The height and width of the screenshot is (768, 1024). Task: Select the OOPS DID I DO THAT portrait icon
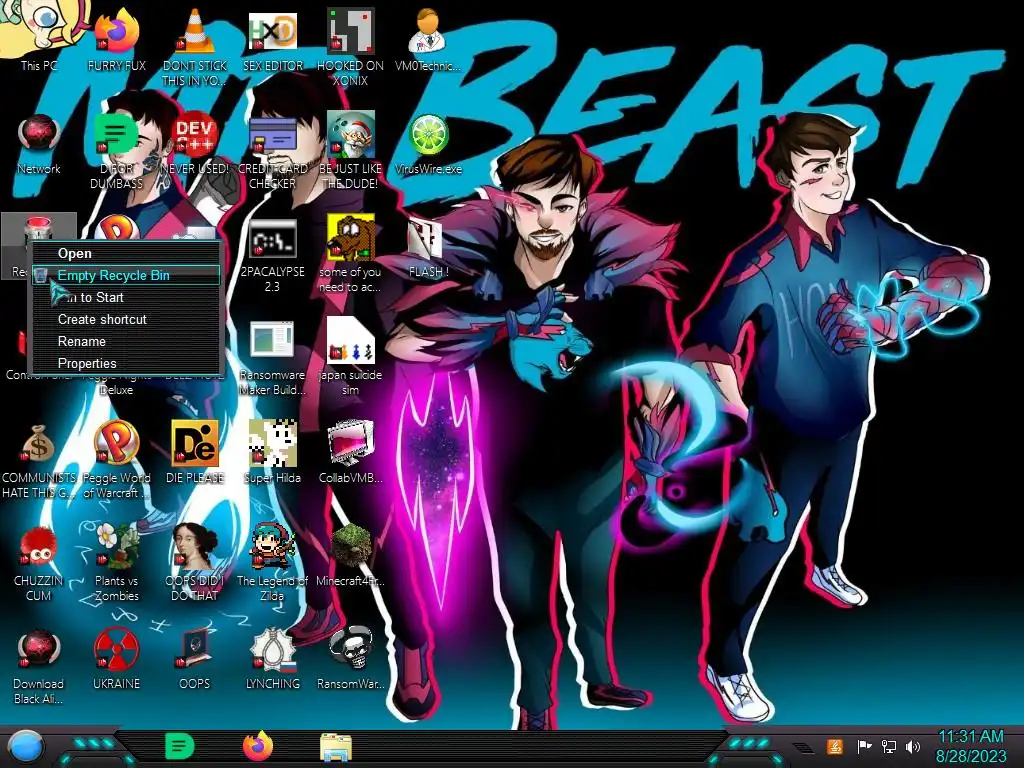(x=195, y=563)
